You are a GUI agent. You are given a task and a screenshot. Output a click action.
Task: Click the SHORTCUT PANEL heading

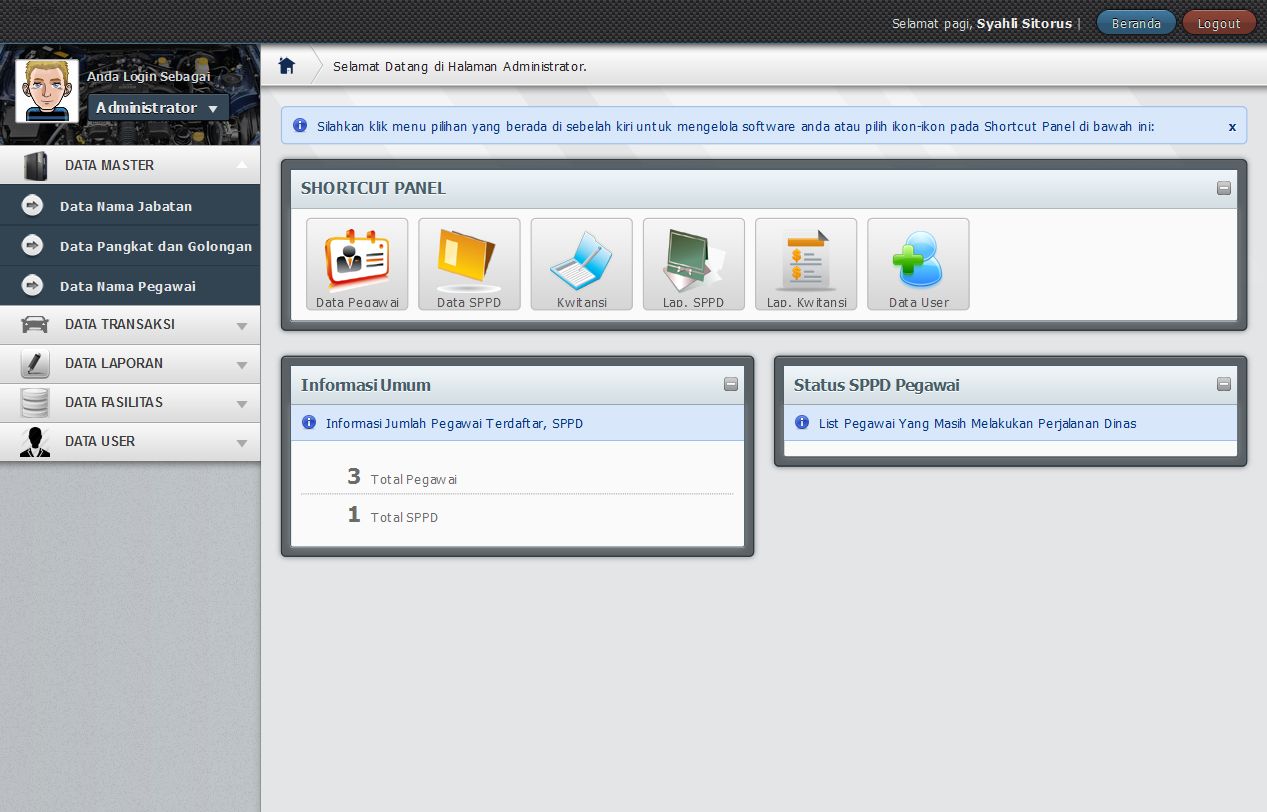click(373, 188)
